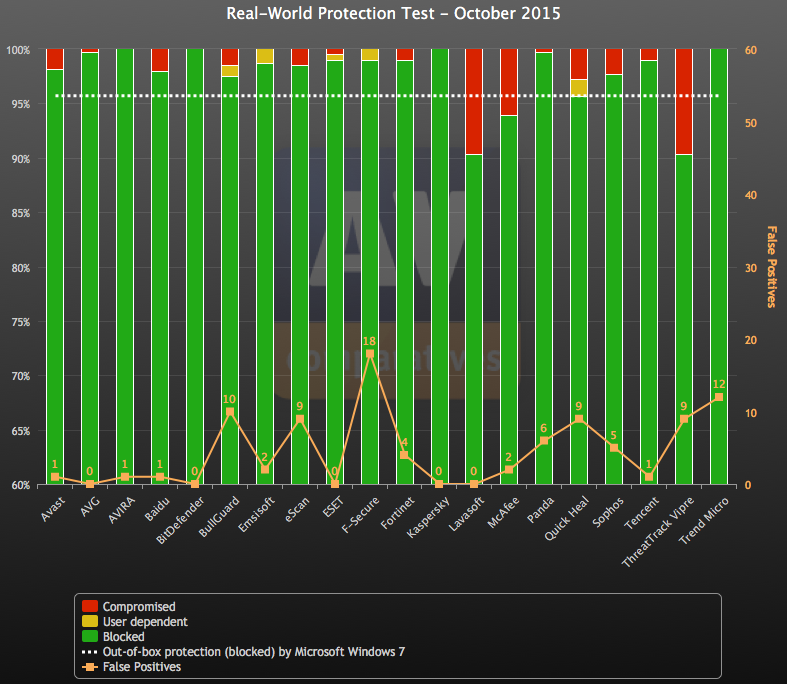
Task: Click ThreatTrack Vipre's red compromised segment
Action: (683, 100)
